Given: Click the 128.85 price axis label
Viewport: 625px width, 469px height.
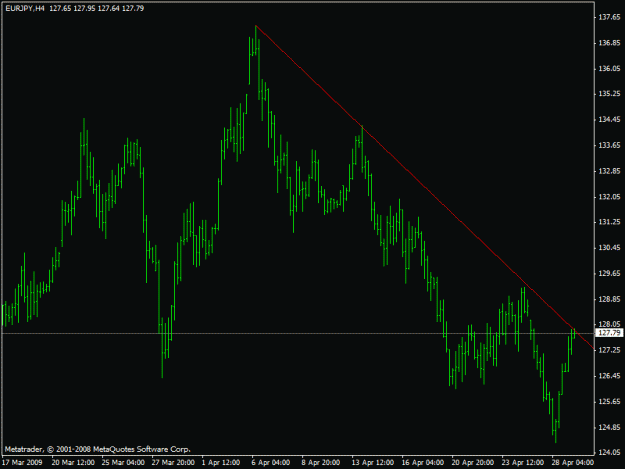Looking at the screenshot, I should 609,299.
